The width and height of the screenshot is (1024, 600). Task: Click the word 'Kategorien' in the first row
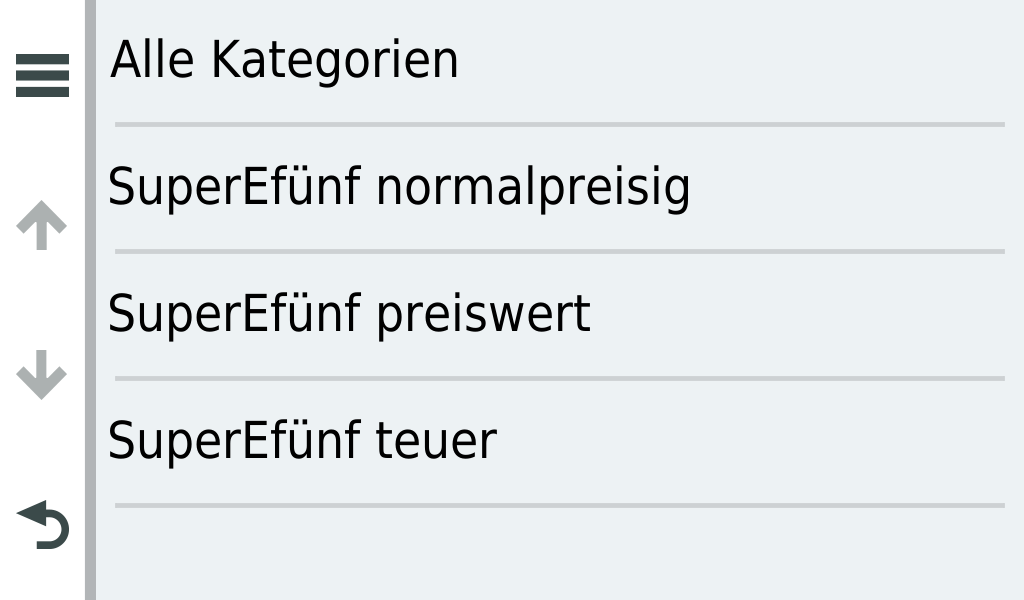334,61
